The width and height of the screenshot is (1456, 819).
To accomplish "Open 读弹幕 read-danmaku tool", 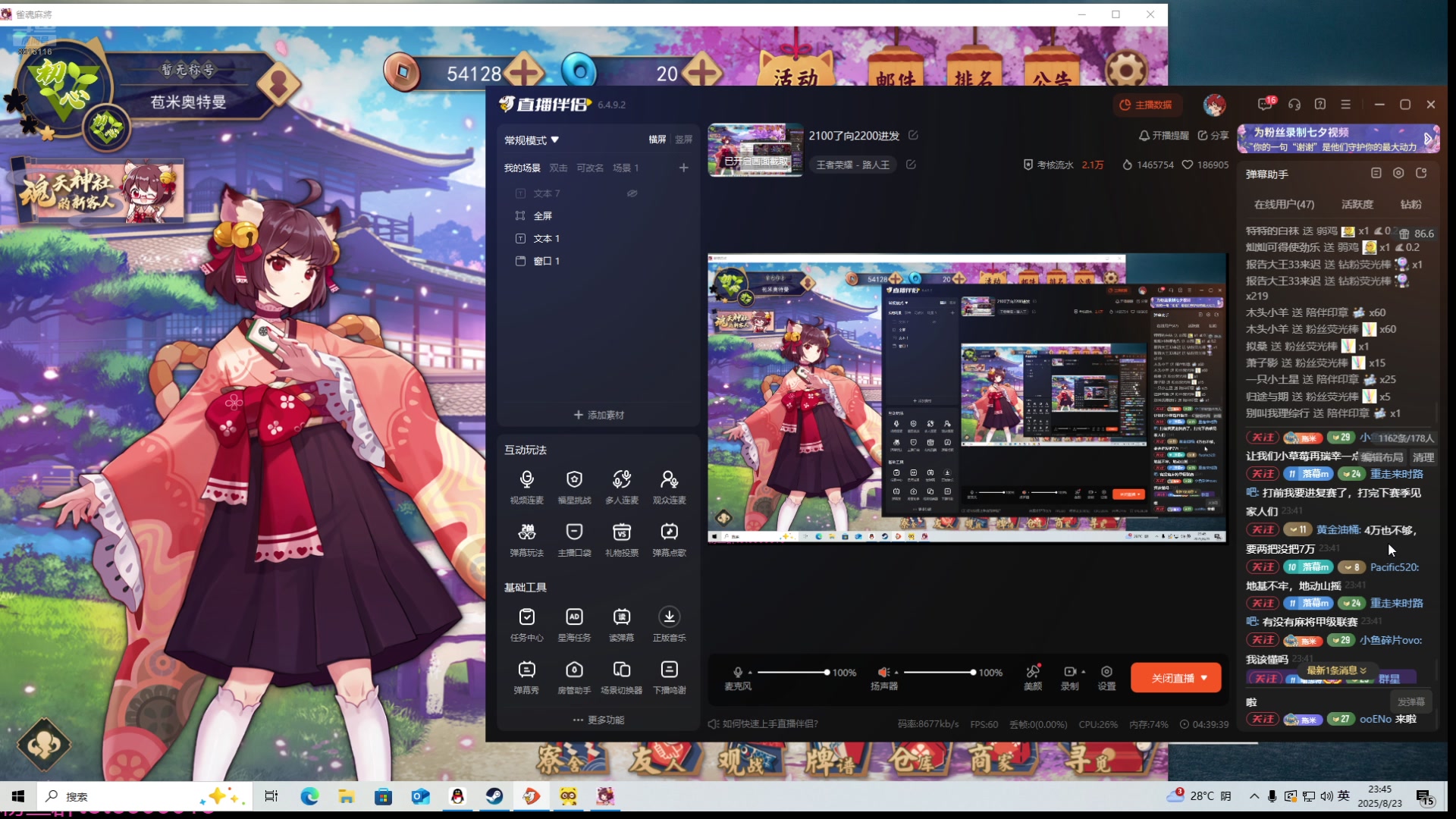I will pyautogui.click(x=622, y=624).
